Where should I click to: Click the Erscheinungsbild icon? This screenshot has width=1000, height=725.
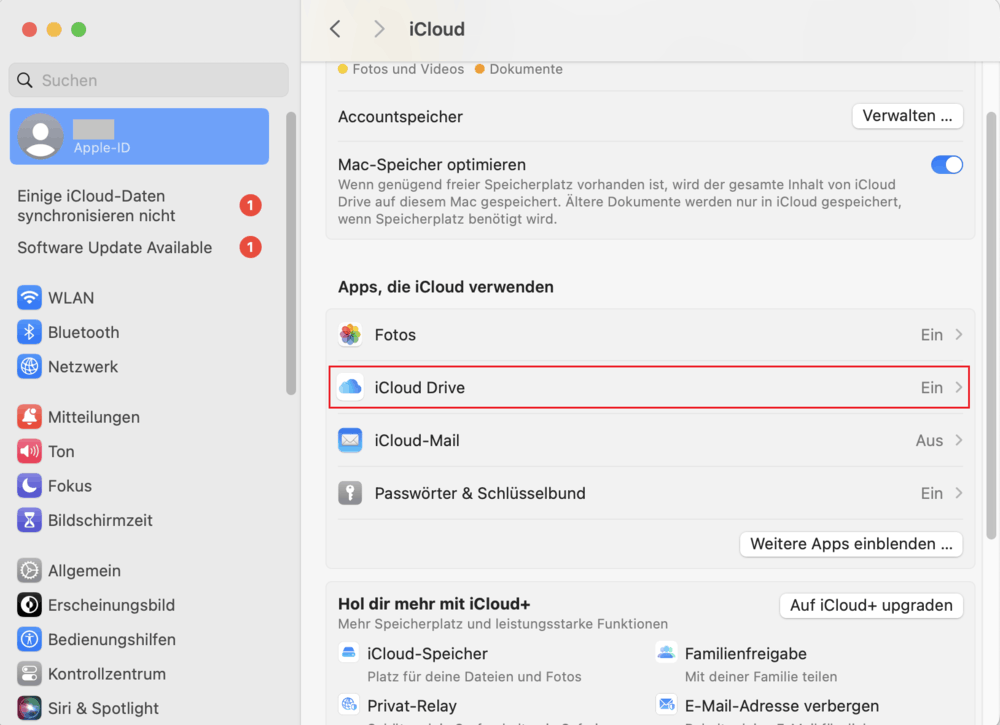tap(29, 605)
